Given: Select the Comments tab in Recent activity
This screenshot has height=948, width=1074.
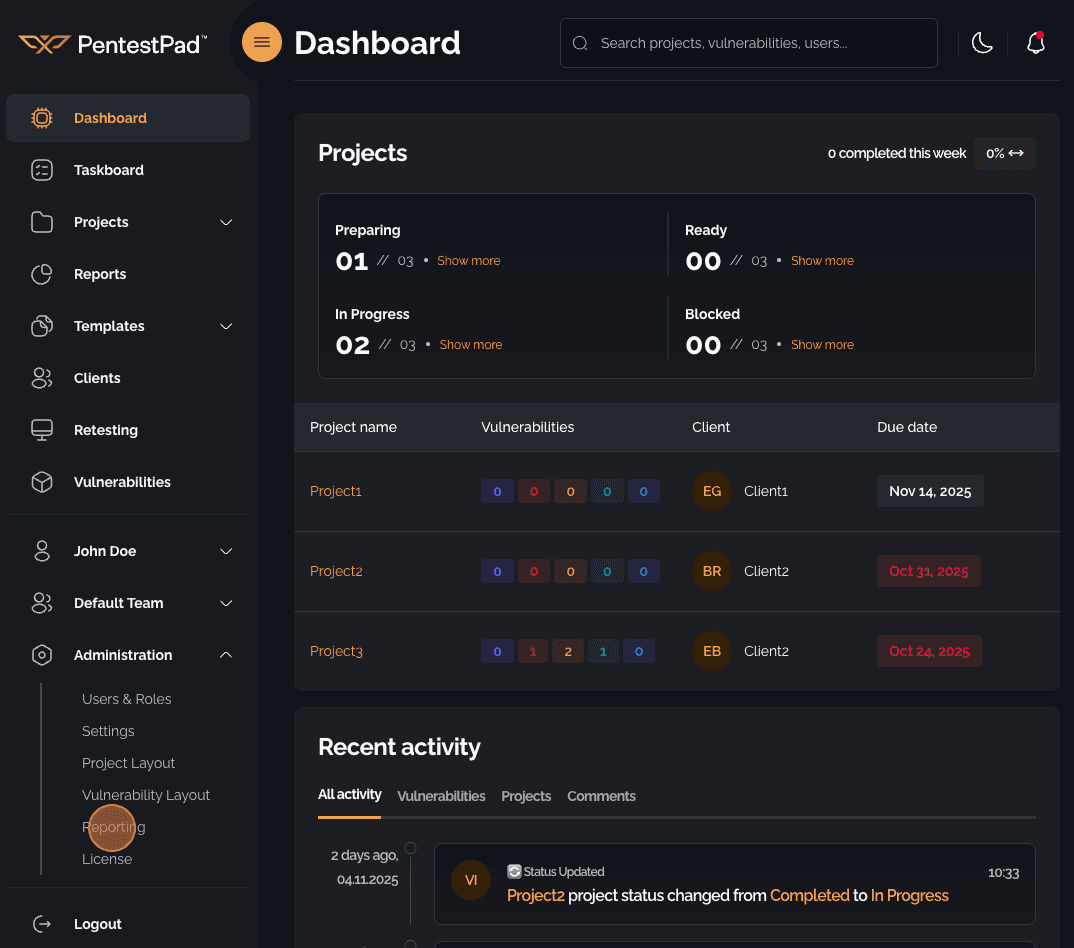Looking at the screenshot, I should (601, 796).
